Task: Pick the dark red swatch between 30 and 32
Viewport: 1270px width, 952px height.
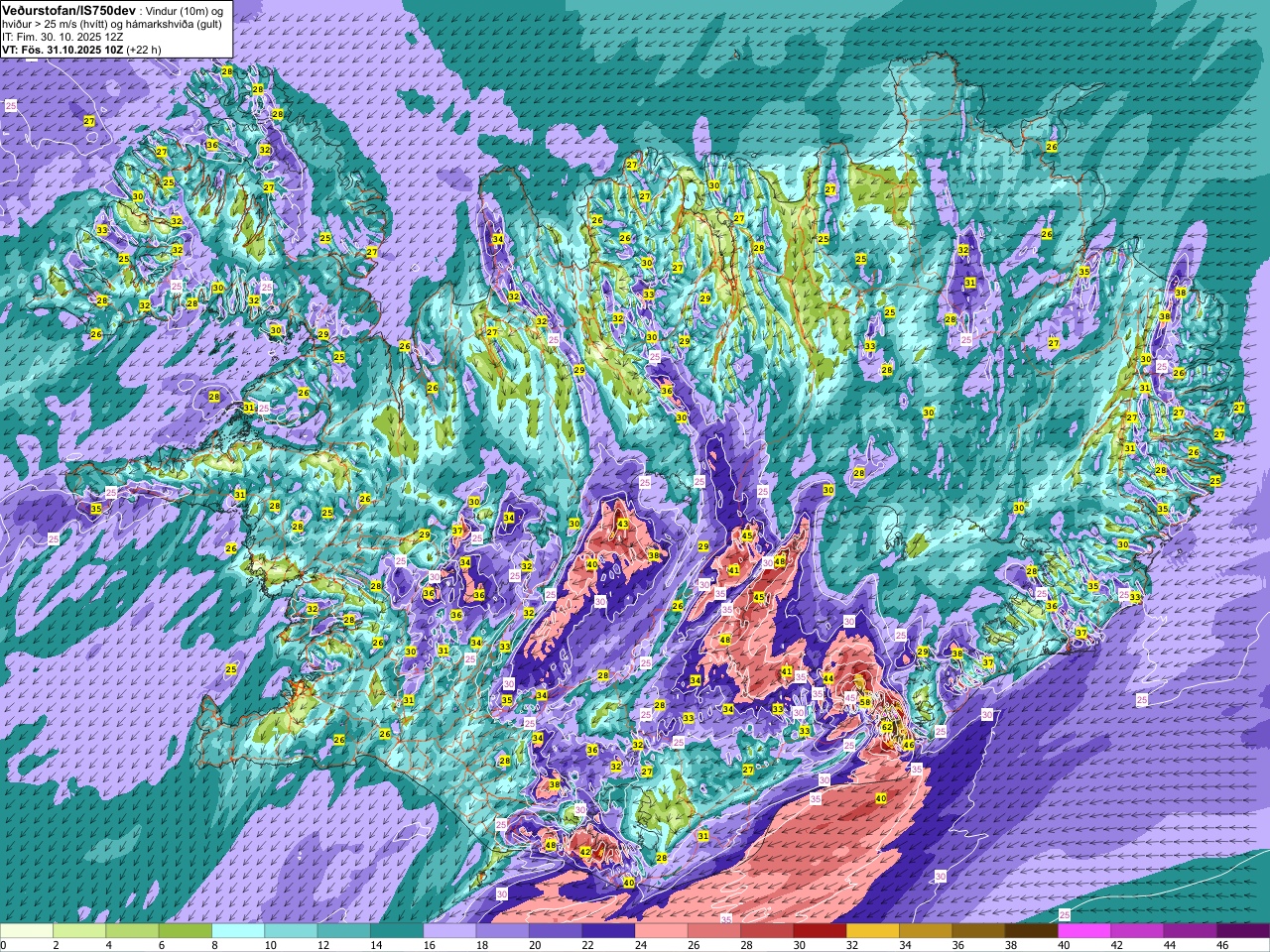Action: click(821, 931)
